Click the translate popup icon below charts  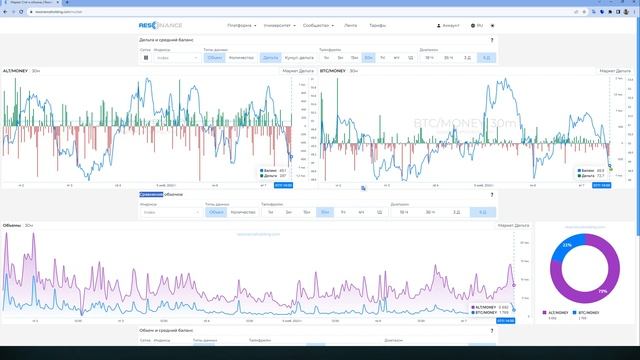tap(363, 188)
